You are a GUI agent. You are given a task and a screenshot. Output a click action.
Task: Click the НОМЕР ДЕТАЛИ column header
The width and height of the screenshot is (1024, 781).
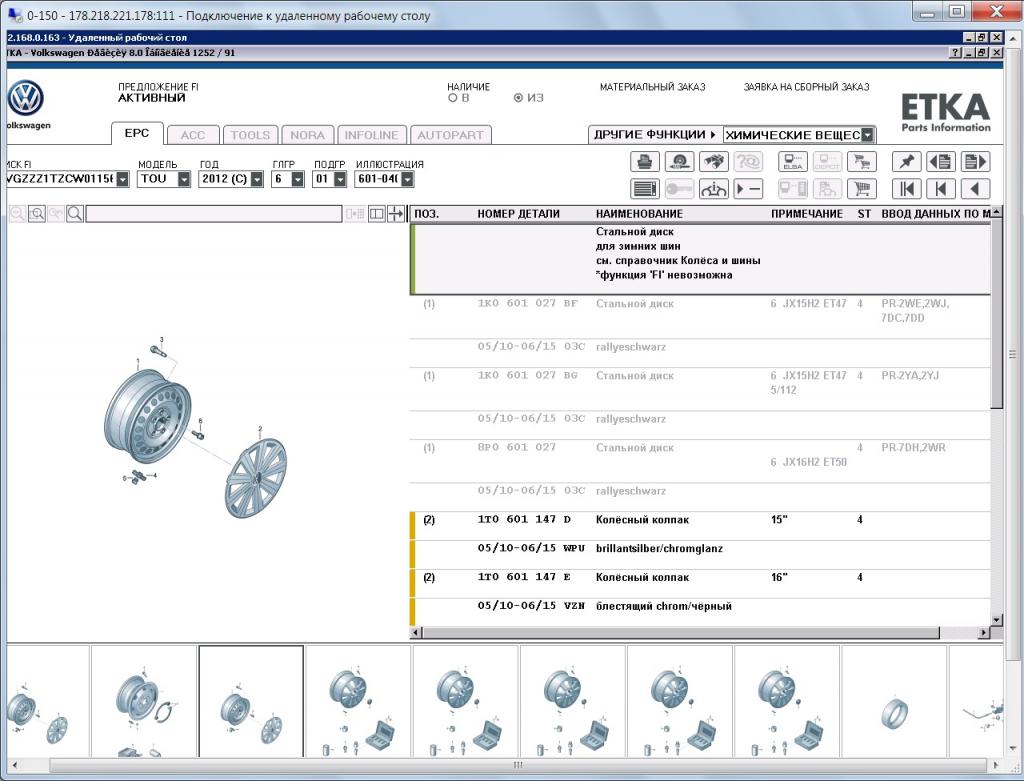coord(519,214)
